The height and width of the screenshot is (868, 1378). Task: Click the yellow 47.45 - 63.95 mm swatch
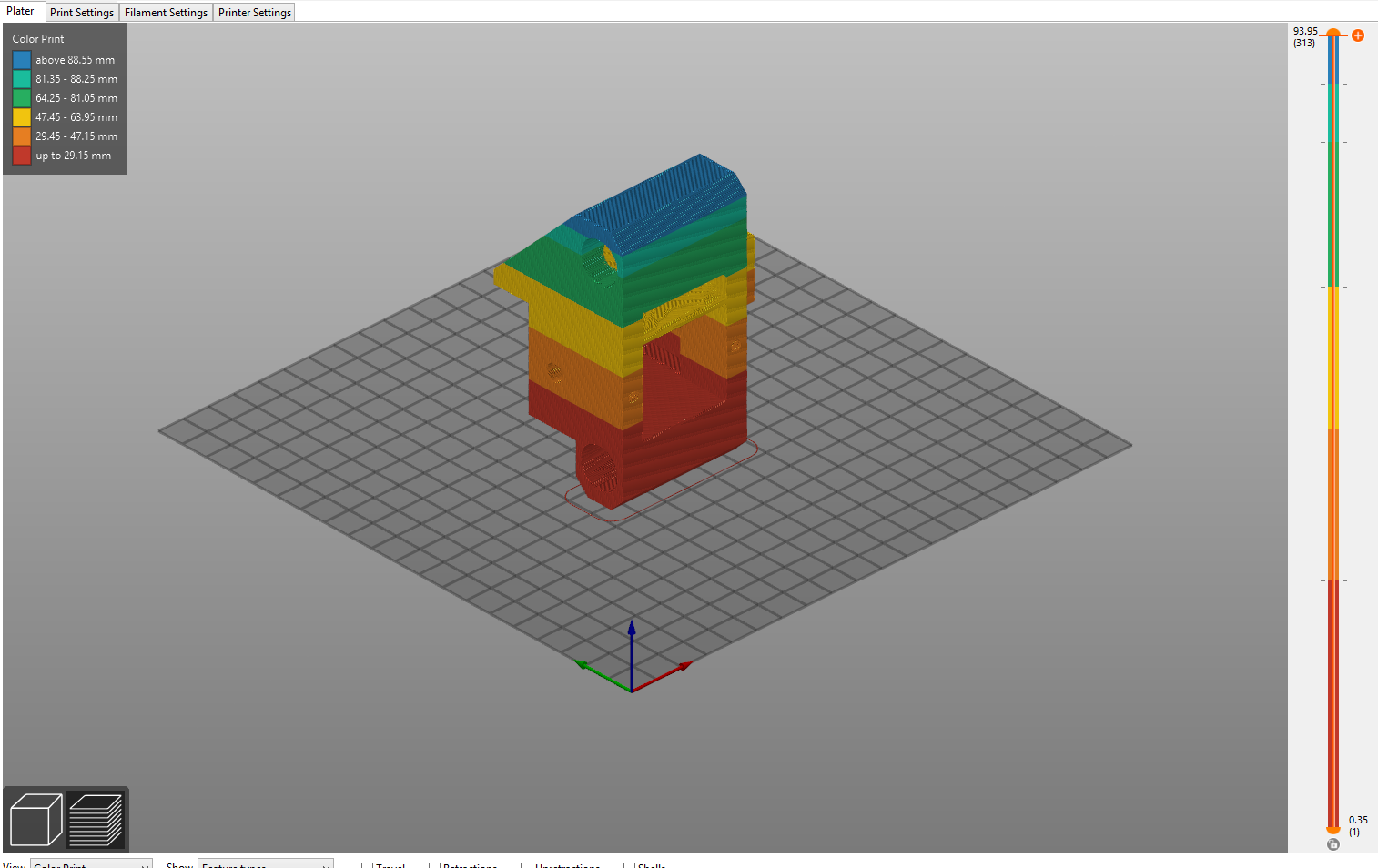pyautogui.click(x=22, y=117)
